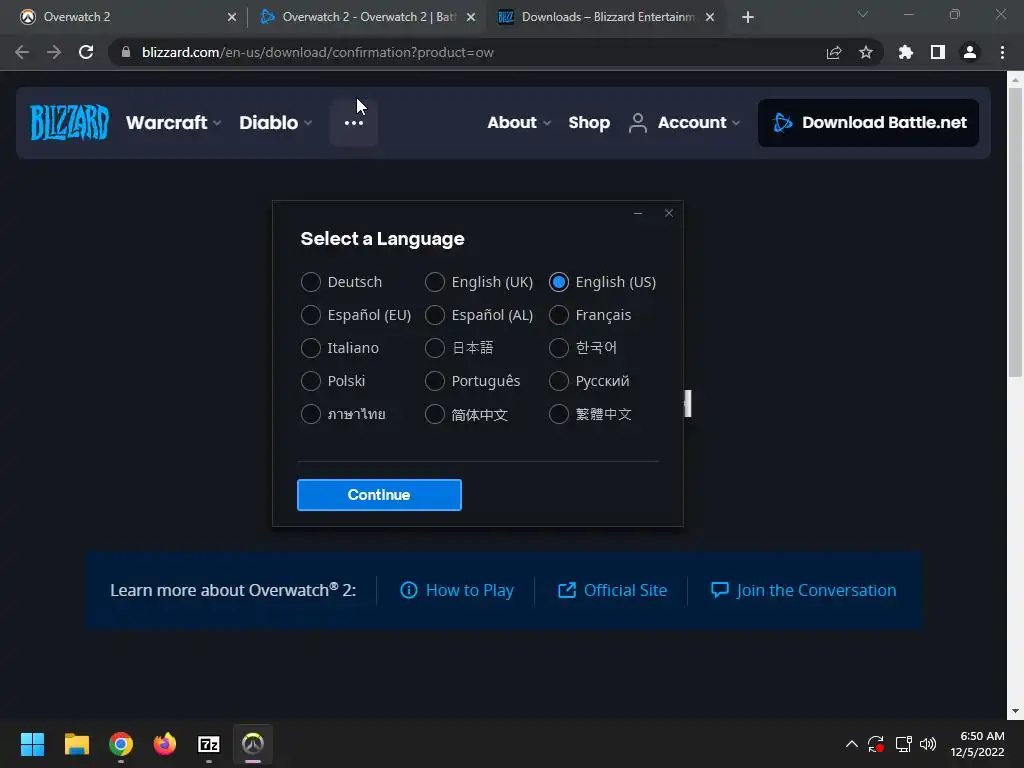Open the network tray icon
Image resolution: width=1024 pixels, height=768 pixels.
point(903,744)
